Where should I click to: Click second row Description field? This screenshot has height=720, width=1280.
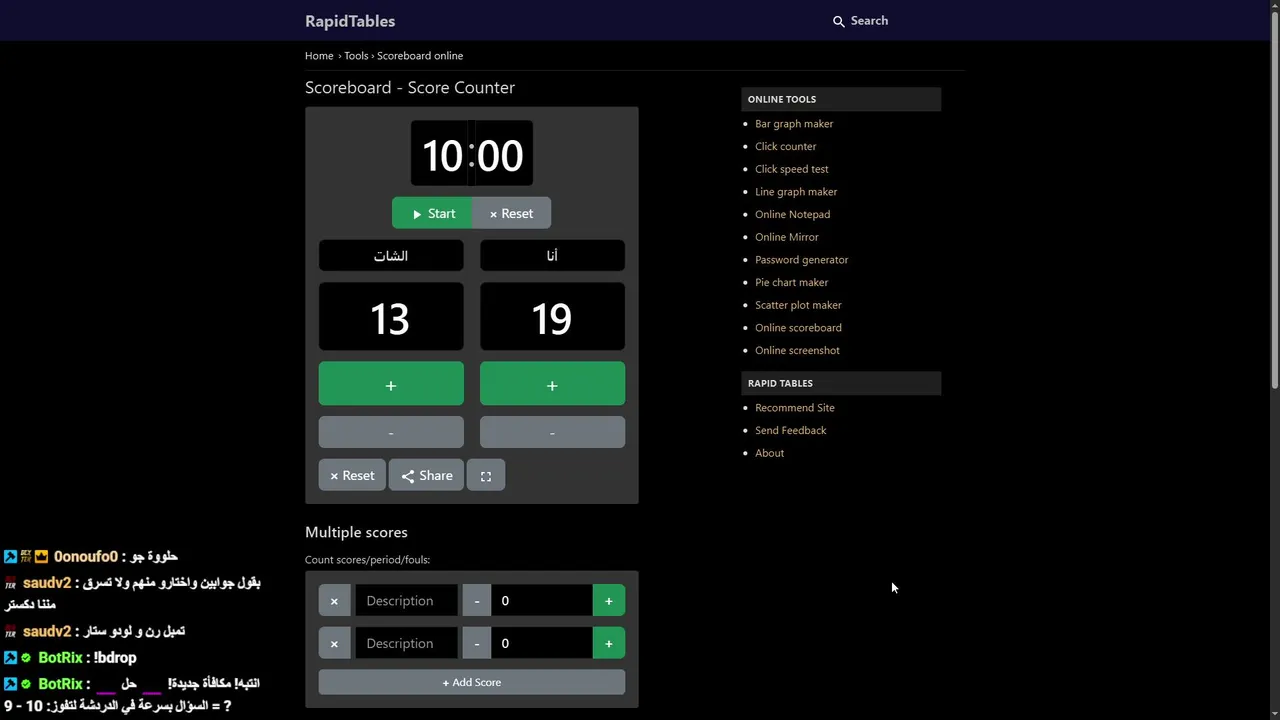pos(406,643)
